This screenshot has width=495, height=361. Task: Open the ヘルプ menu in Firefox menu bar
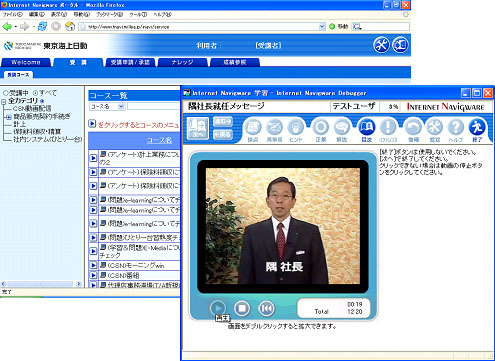coord(163,15)
